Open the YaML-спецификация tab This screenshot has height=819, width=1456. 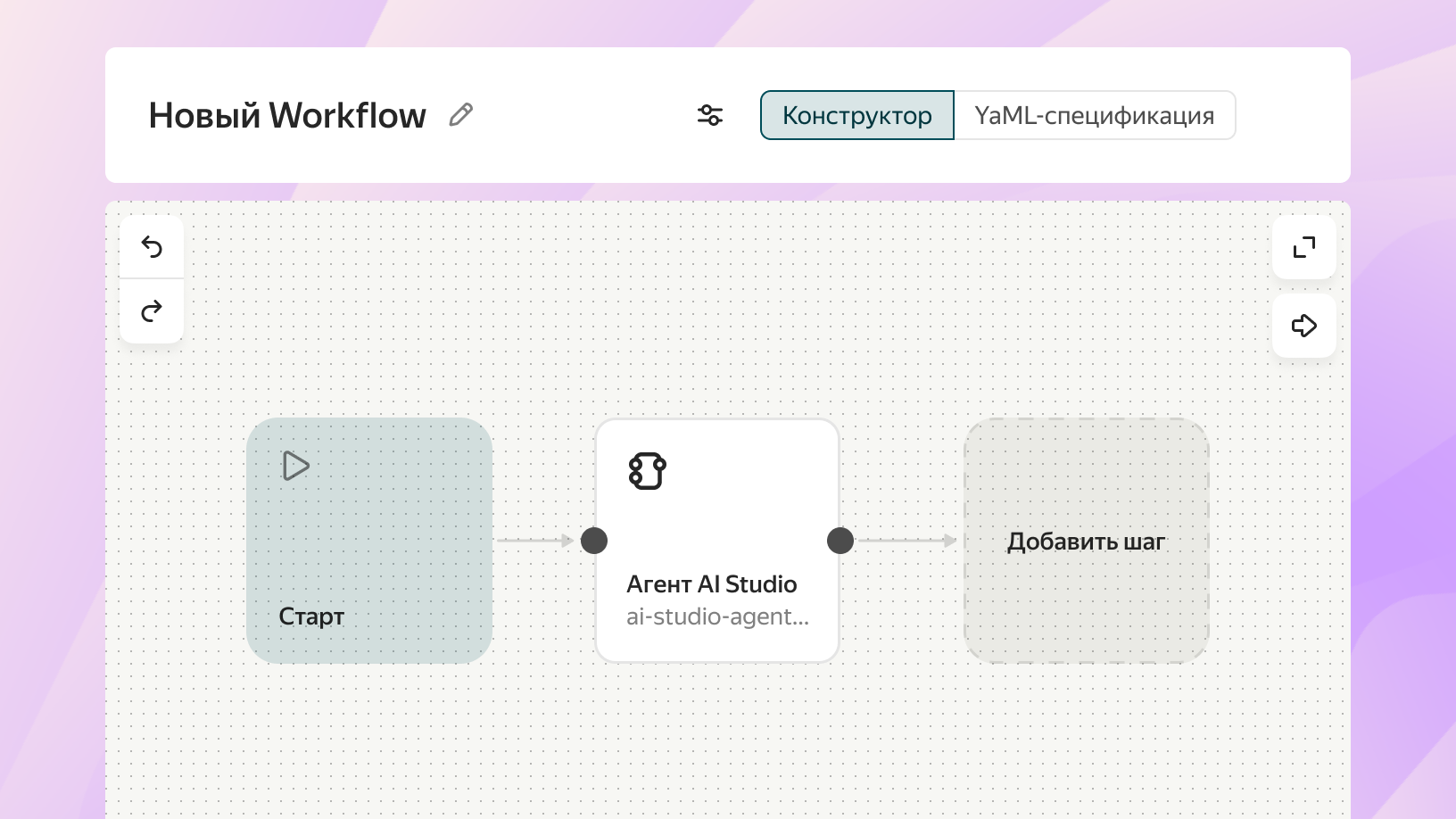point(1095,115)
